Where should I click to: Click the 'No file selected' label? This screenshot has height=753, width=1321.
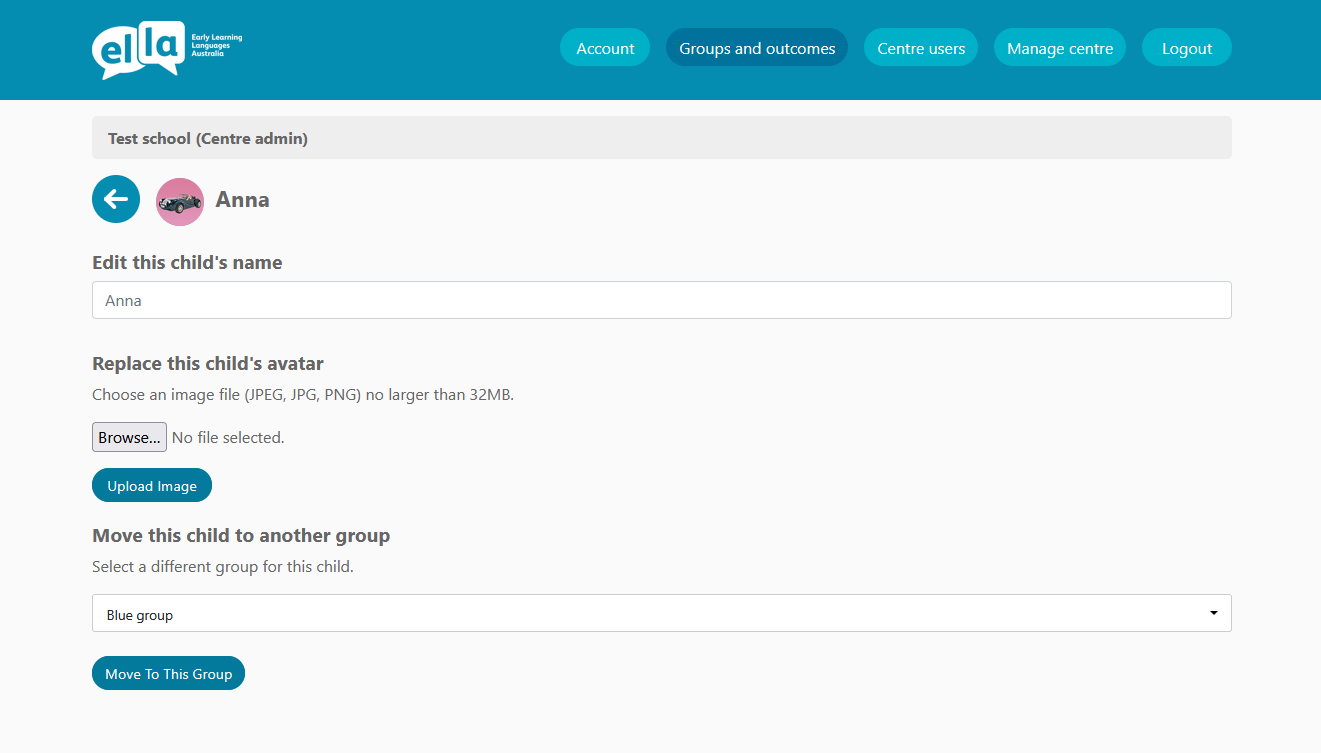click(x=228, y=437)
